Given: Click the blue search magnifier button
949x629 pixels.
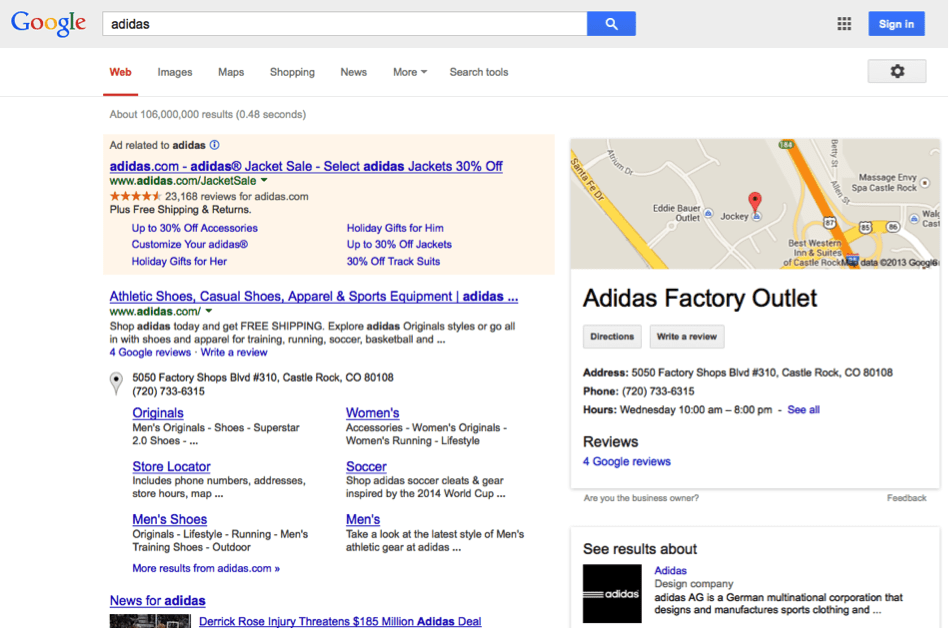Looking at the screenshot, I should tap(611, 24).
